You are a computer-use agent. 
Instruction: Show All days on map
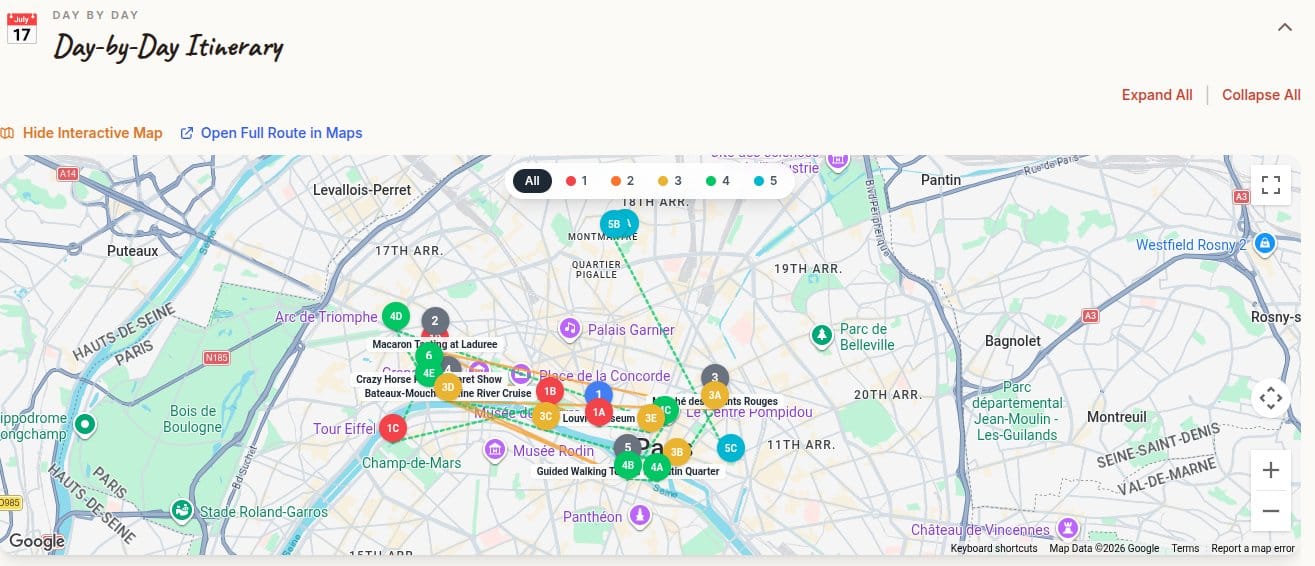(x=532, y=181)
